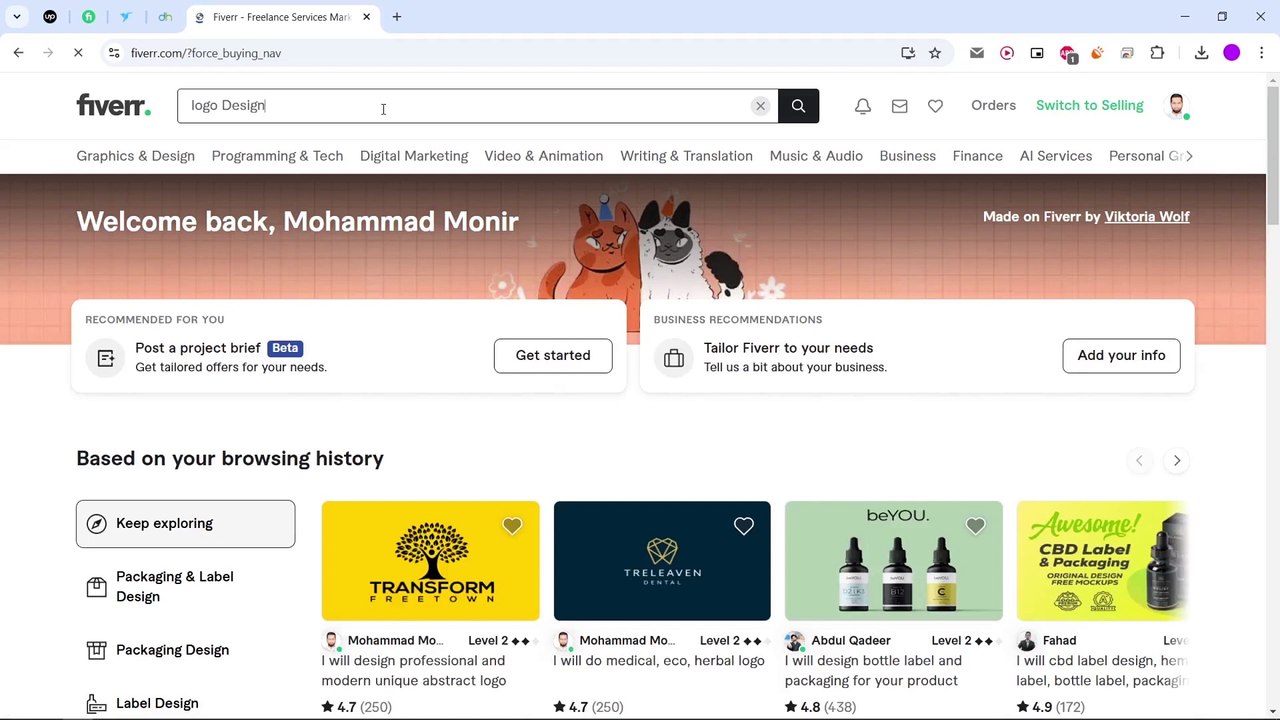Open AI Services category
This screenshot has width=1280, height=720.
1056,156
